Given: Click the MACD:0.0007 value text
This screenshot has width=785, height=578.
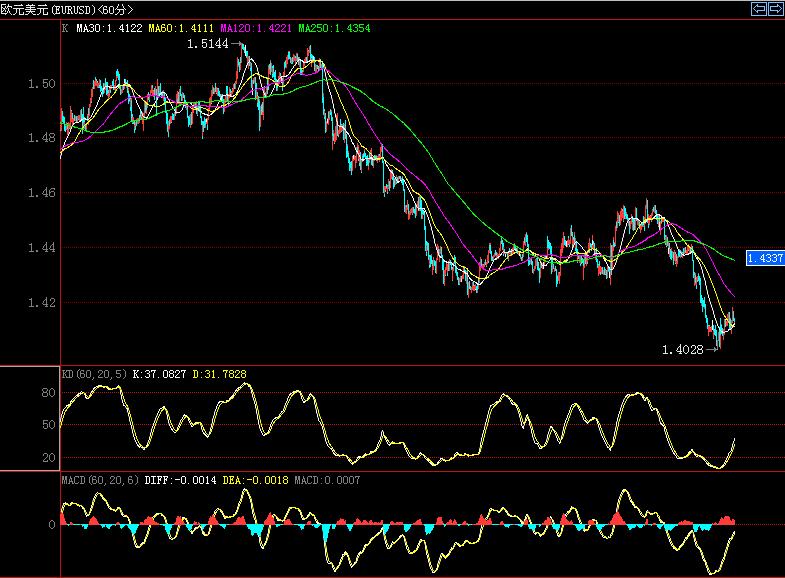Looking at the screenshot, I should tap(327, 481).
